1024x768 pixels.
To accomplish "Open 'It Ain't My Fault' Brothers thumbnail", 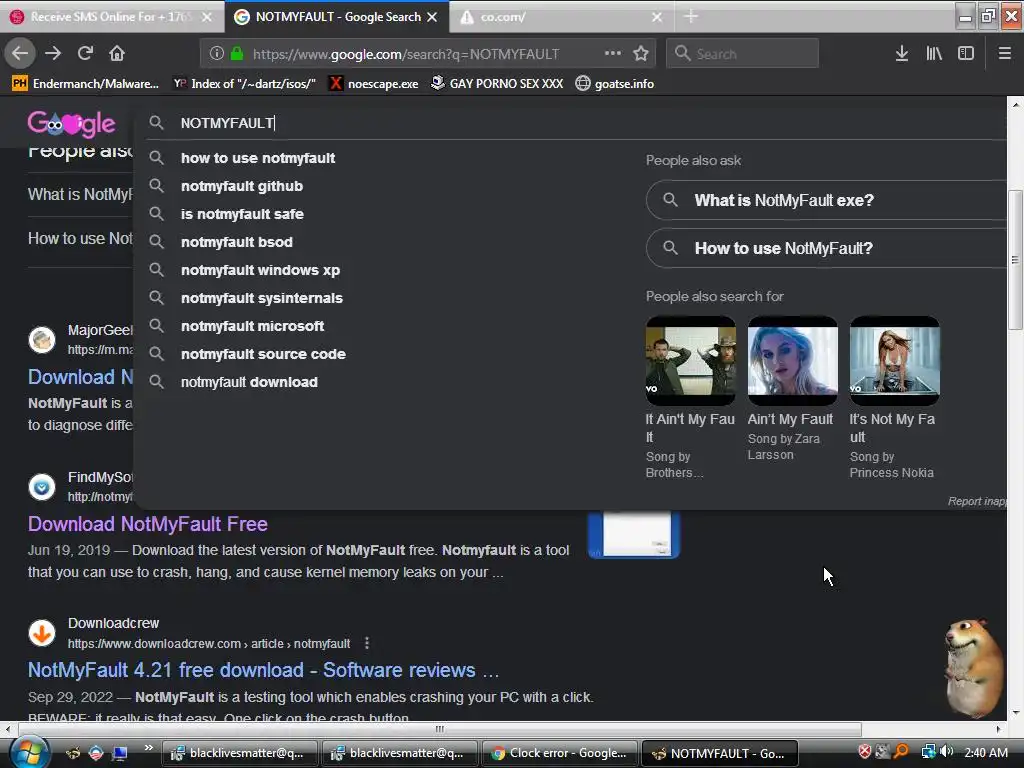I will pos(690,360).
